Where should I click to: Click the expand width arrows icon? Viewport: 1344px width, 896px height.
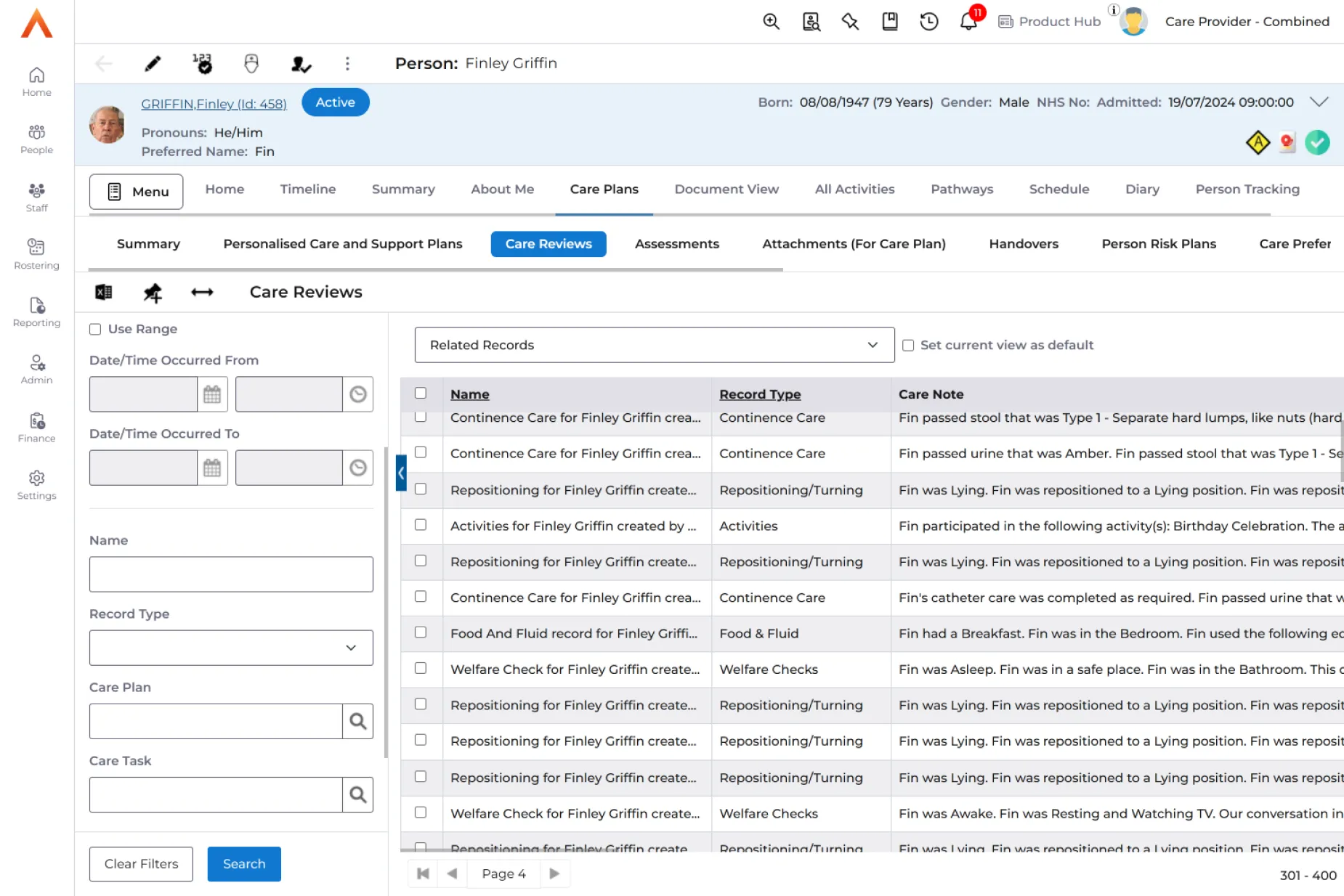[202, 292]
